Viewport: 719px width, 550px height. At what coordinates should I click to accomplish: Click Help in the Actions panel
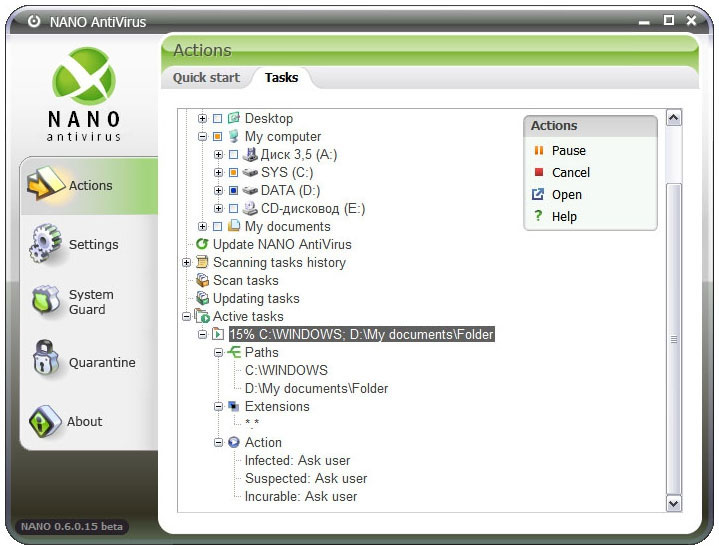[x=564, y=217]
